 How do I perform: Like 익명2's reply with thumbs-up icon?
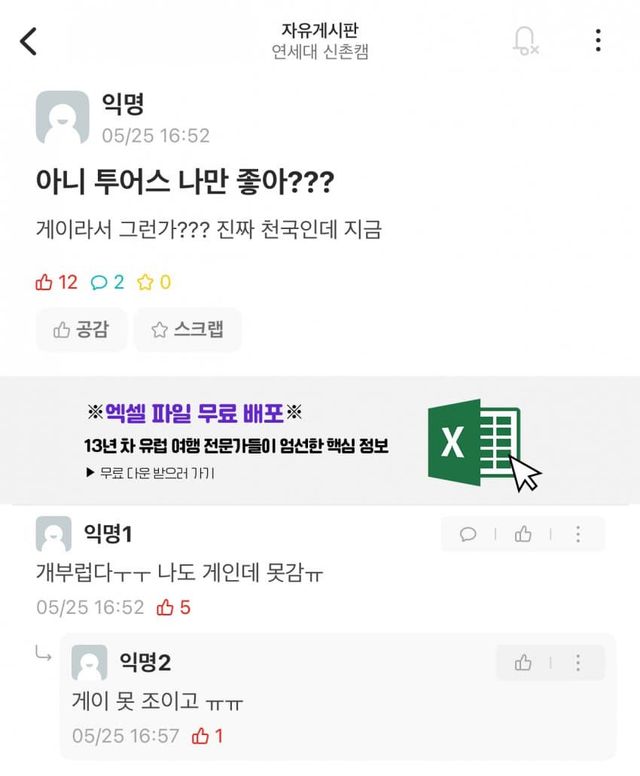523,662
